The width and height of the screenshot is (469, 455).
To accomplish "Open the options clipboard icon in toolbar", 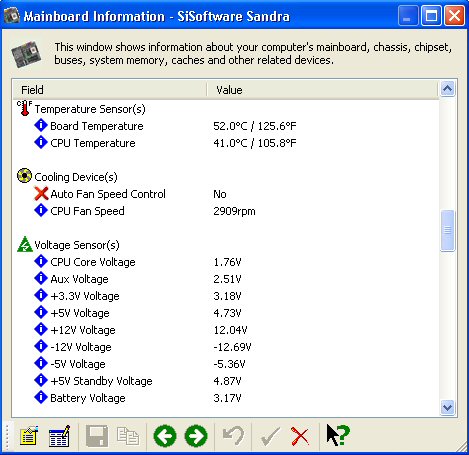I will coord(29,436).
